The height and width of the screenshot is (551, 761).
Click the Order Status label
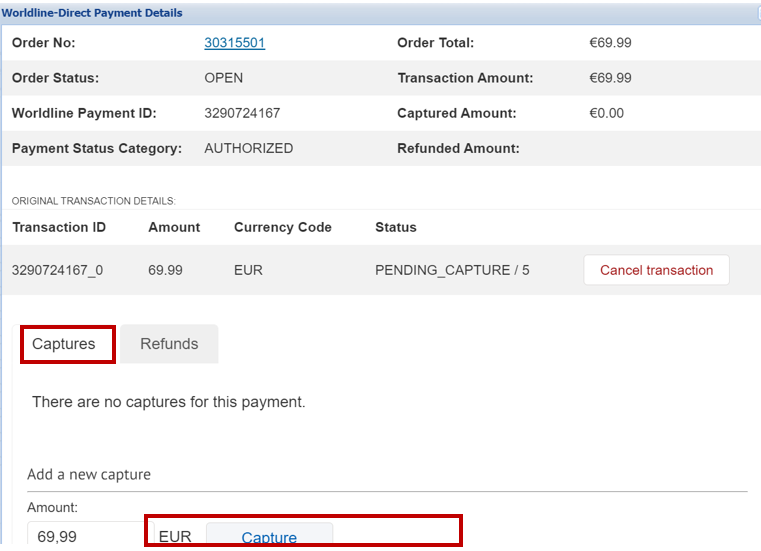coord(55,78)
